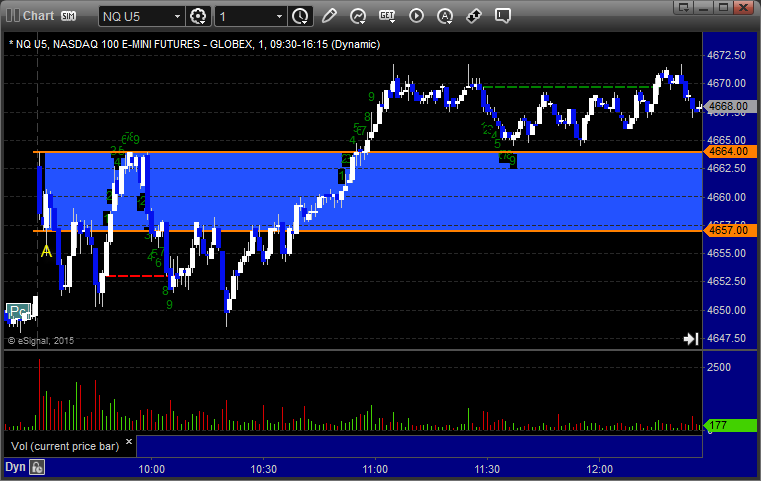This screenshot has width=761, height=481.
Task: Click the chart title NQ U5 NASDAQ text
Action: (195, 44)
